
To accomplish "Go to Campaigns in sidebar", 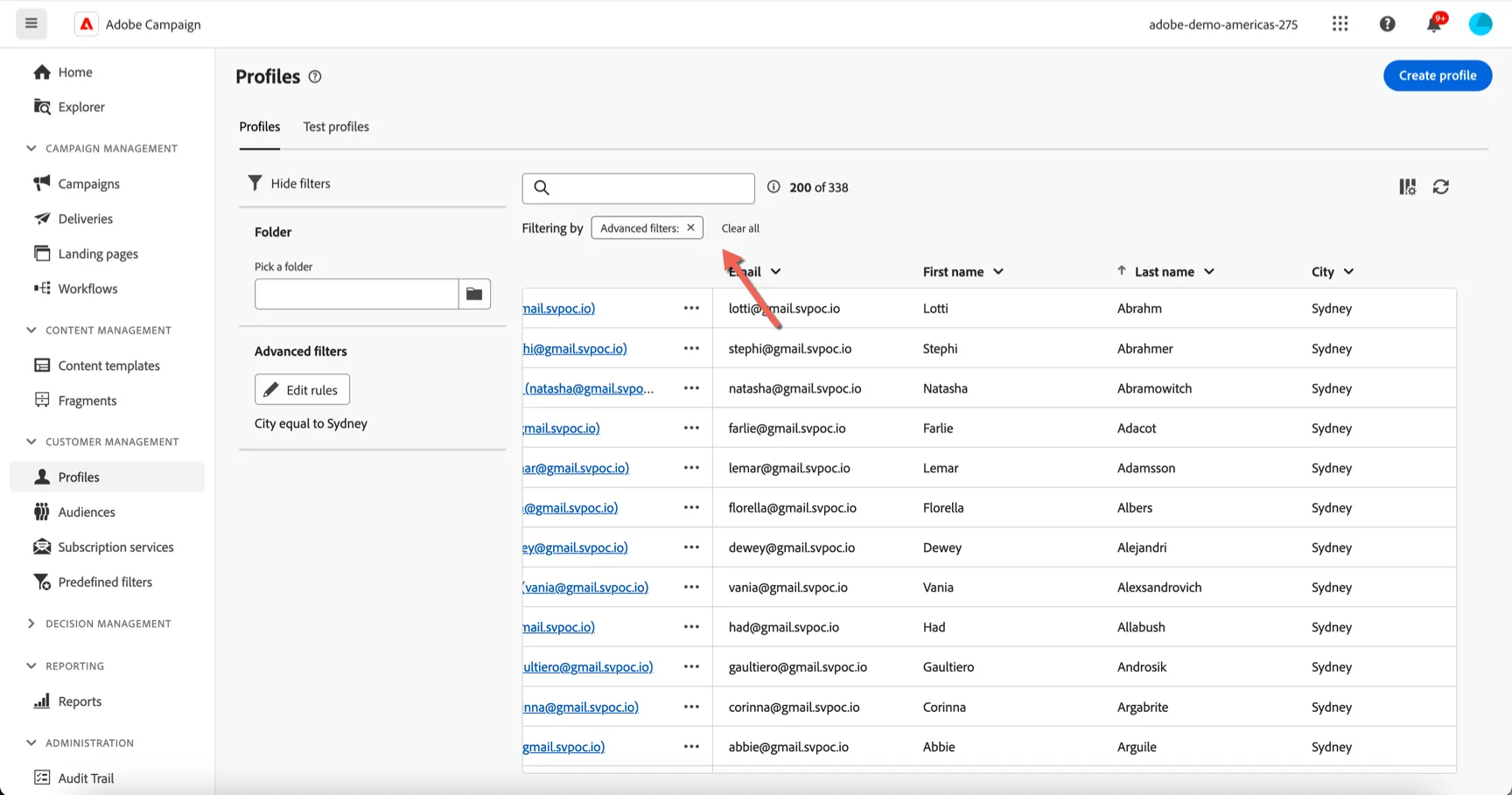I will pyautogui.click(x=88, y=184).
